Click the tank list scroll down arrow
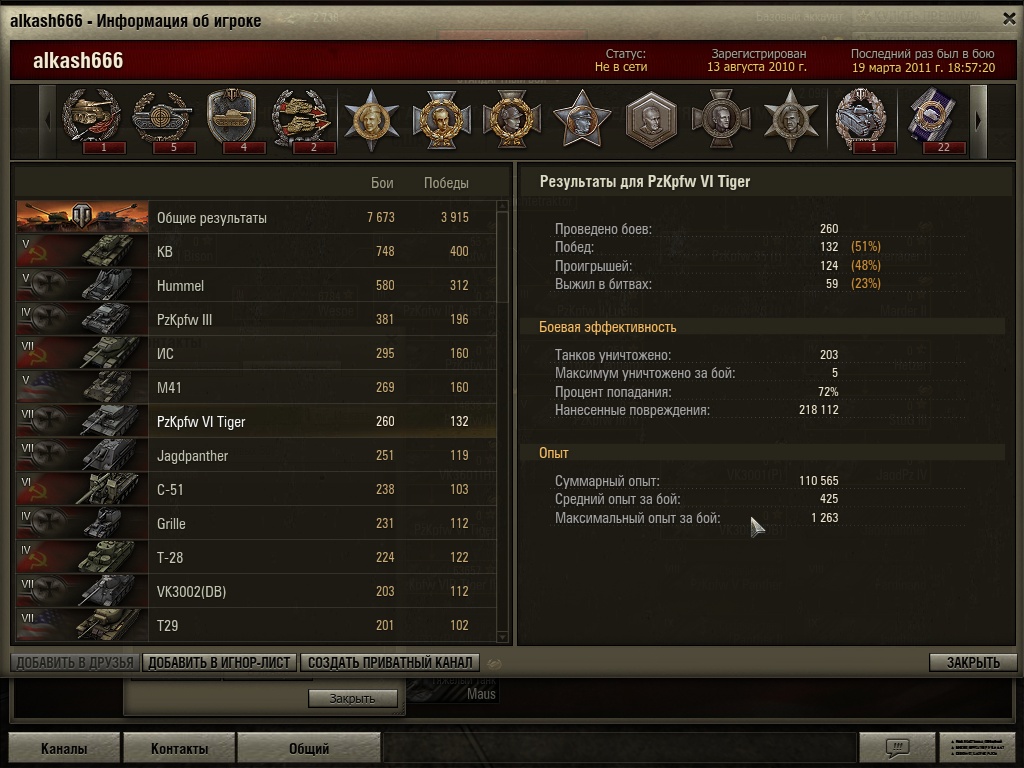Viewport: 1024px width, 768px height. tap(502, 636)
